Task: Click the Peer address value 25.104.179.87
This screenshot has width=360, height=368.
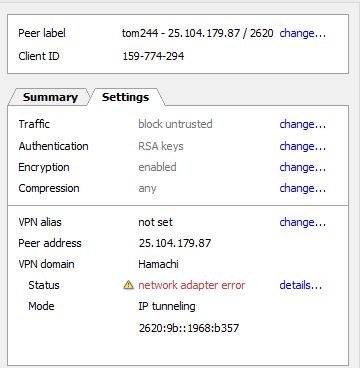Action: click(x=175, y=243)
